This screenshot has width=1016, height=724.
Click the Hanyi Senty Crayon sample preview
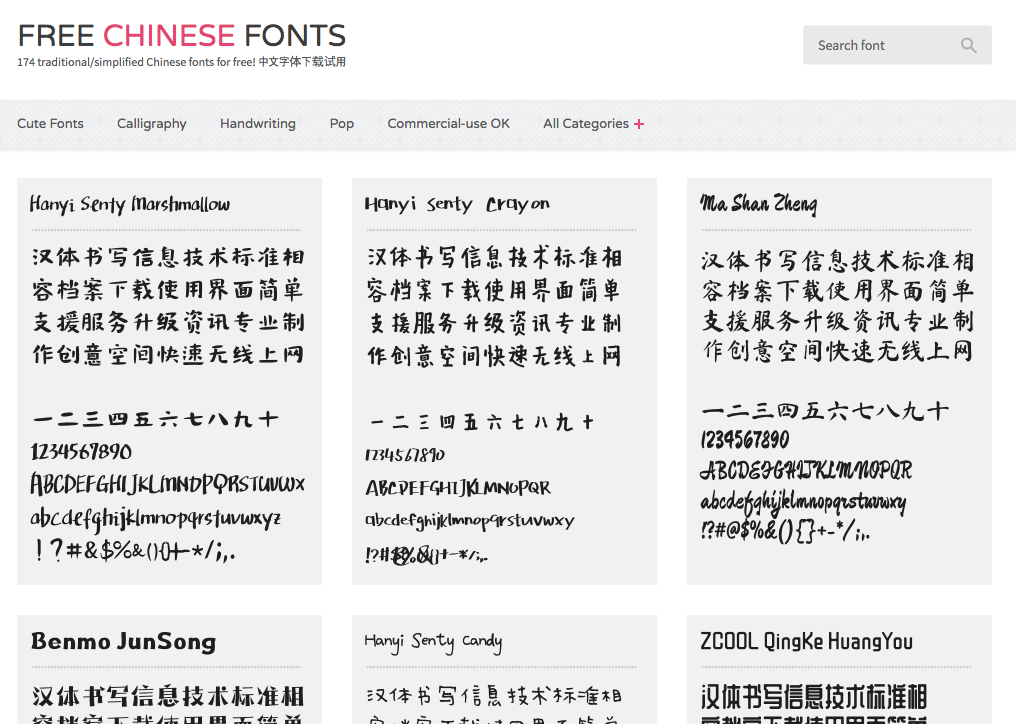point(494,403)
